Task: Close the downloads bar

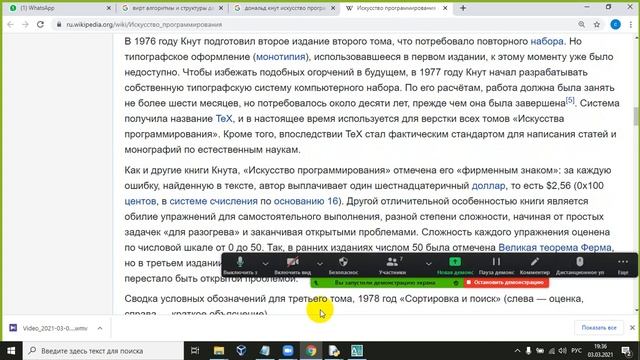Action: 632,328
